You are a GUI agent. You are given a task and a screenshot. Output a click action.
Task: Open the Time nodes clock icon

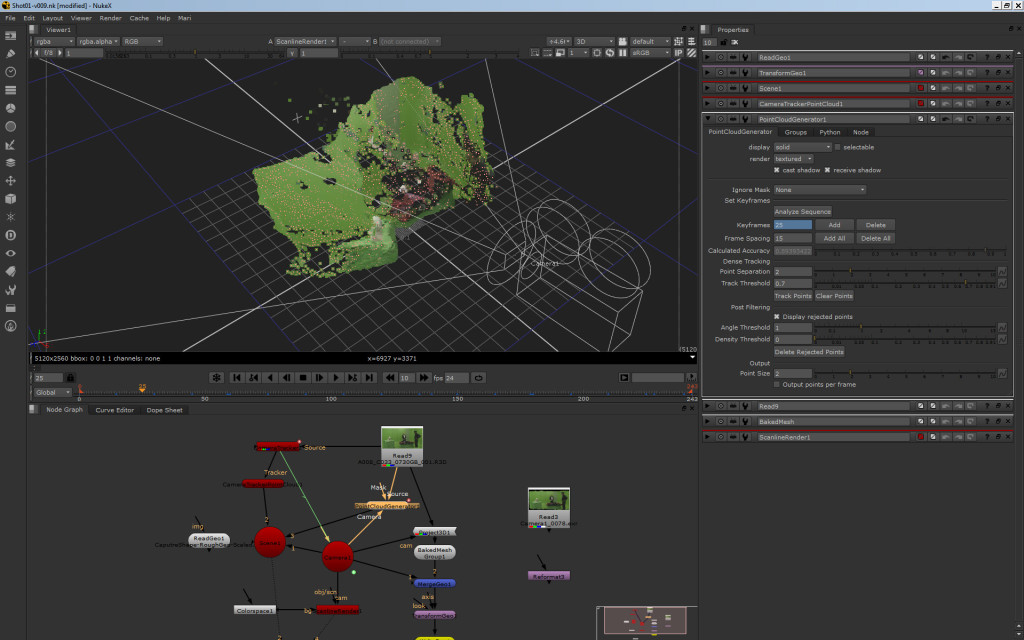[x=11, y=72]
